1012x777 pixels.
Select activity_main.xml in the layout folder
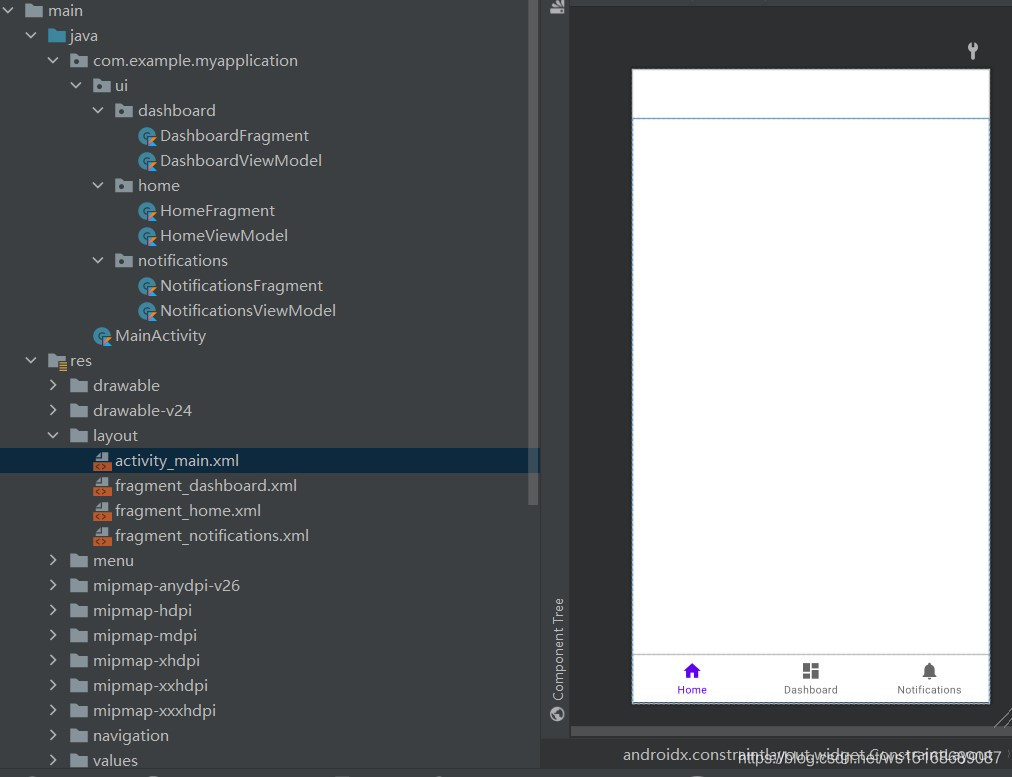[x=177, y=461]
